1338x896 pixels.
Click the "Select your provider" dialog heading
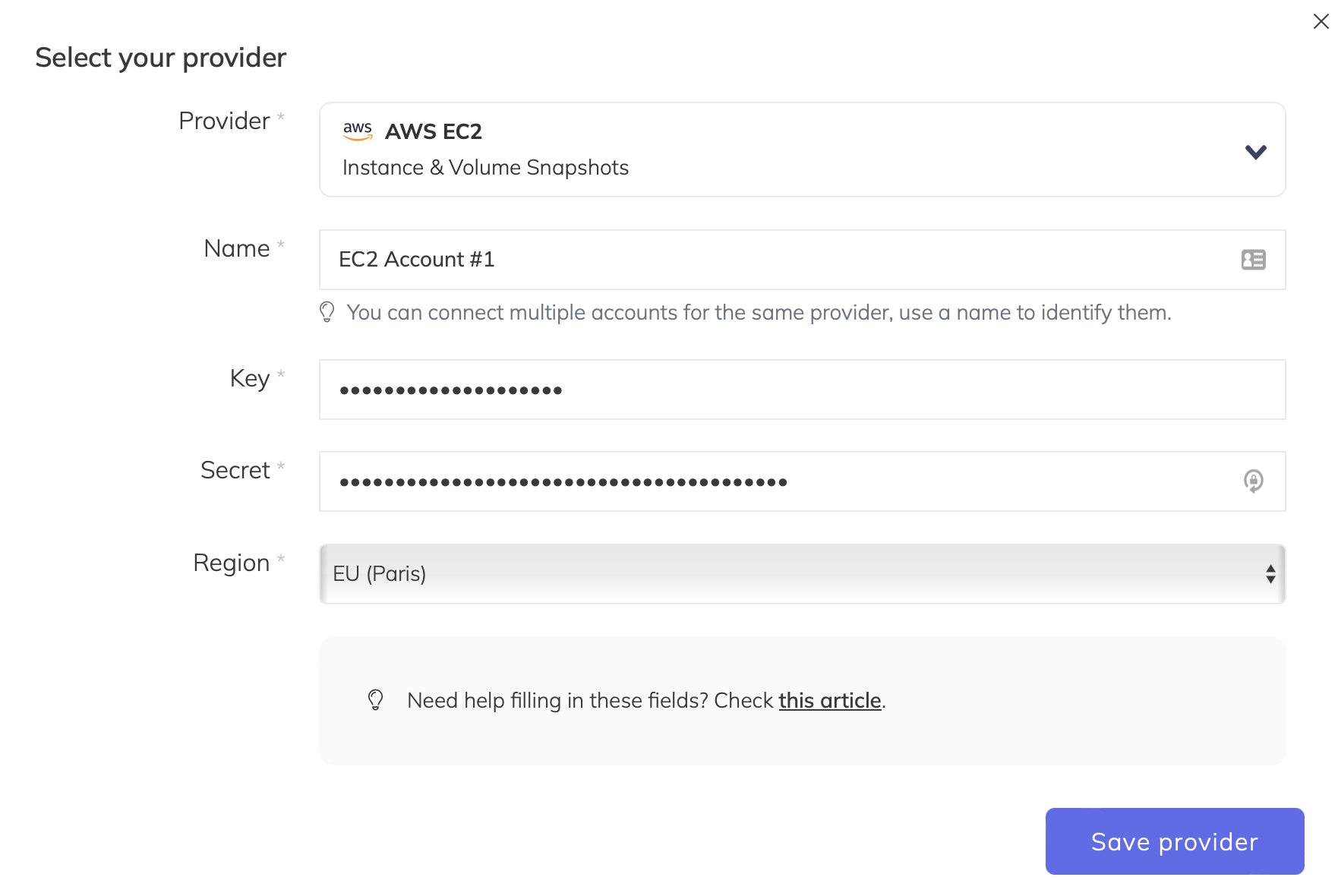160,57
